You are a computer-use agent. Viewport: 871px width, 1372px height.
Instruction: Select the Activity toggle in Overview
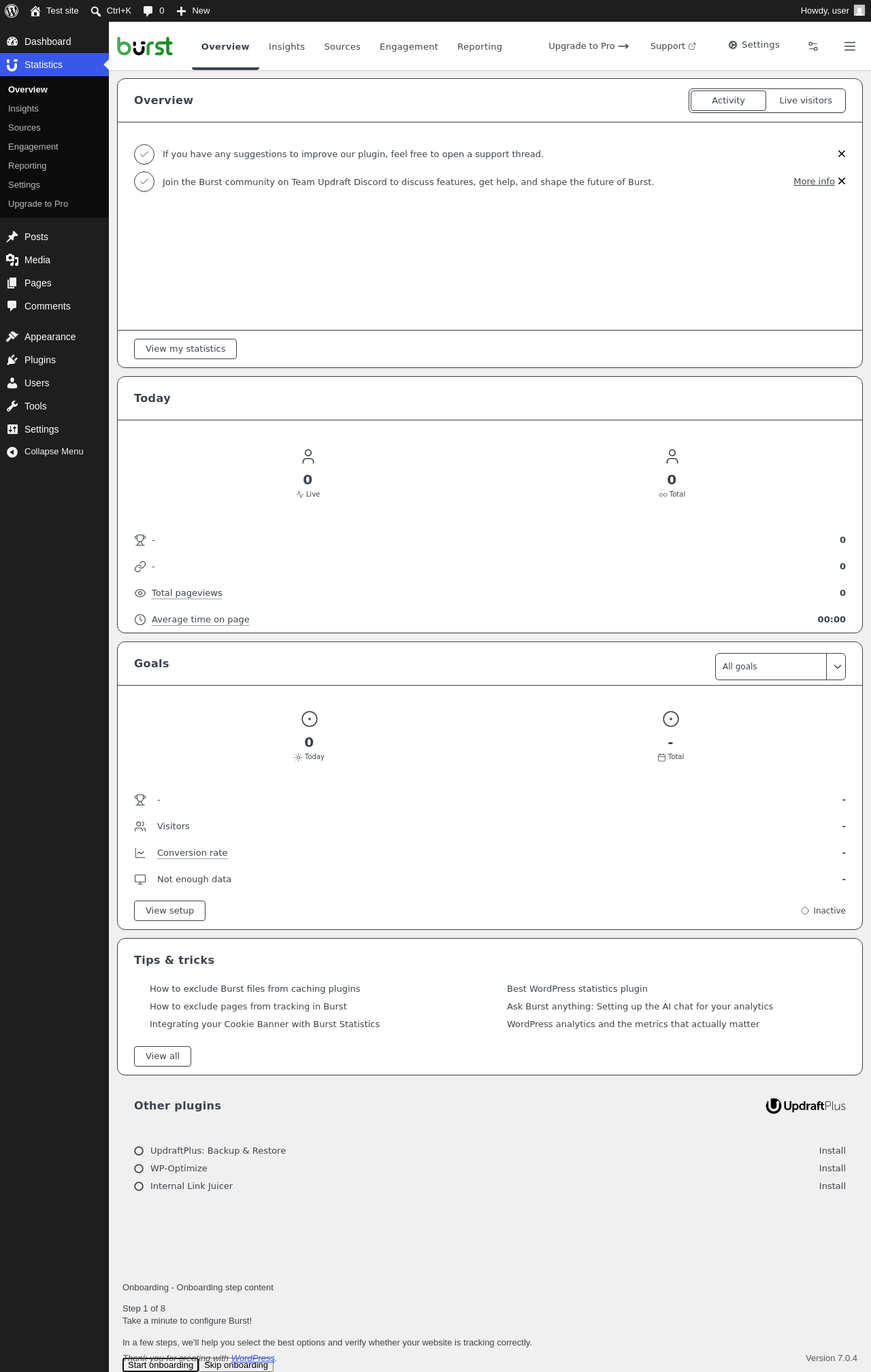[728, 101]
